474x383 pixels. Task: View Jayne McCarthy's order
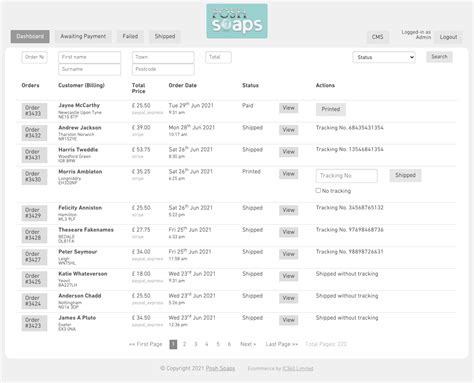tap(288, 108)
